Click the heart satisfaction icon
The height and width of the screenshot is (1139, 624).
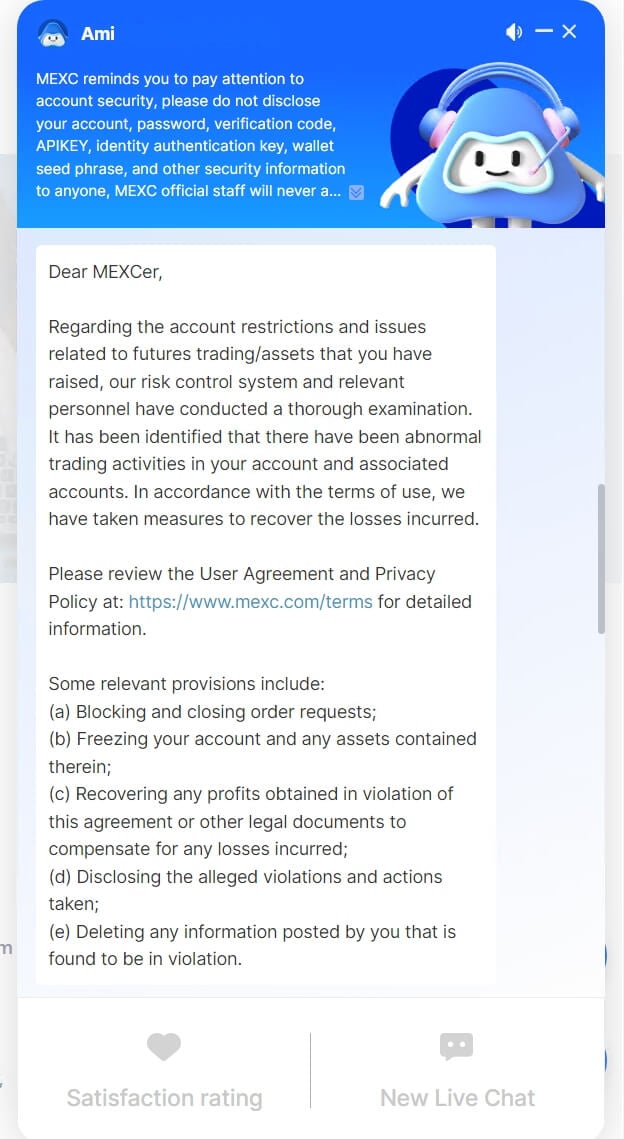(164, 1047)
